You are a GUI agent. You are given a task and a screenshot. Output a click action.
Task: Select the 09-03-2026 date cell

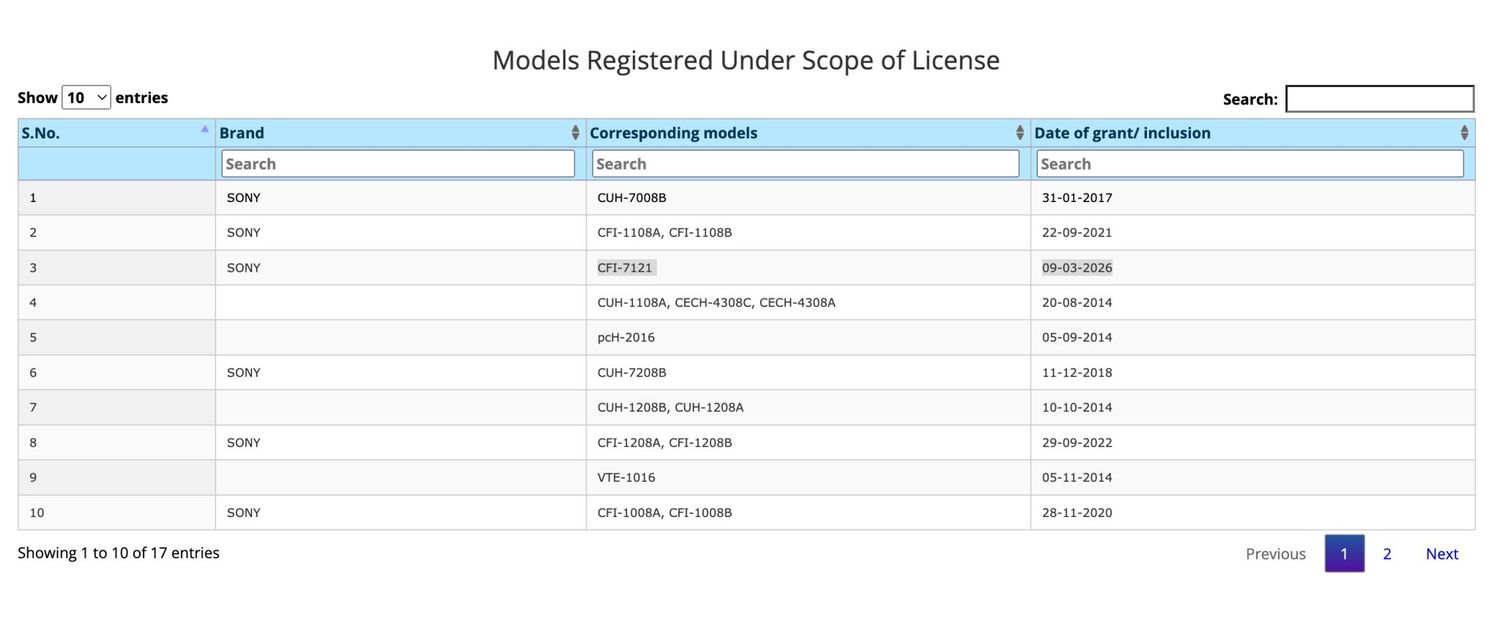coord(1077,268)
